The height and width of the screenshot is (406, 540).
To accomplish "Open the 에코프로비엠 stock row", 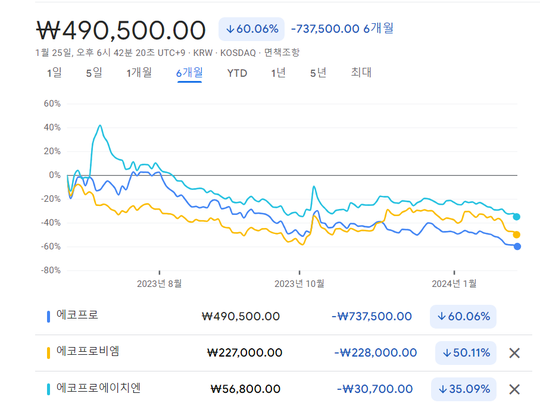I will pos(283,353).
